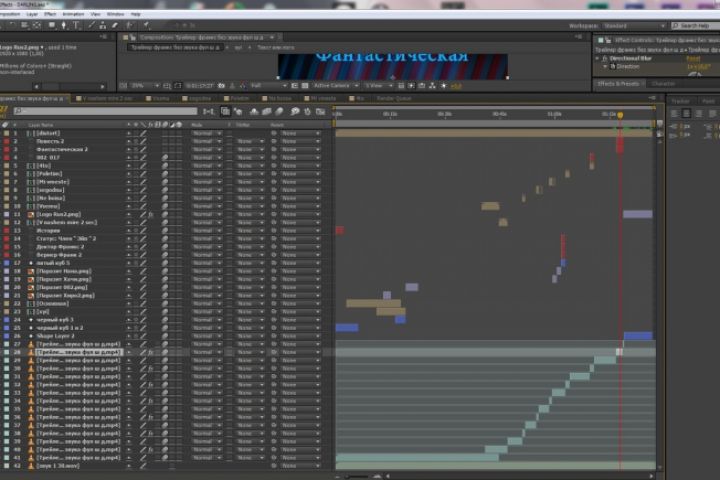The width and height of the screenshot is (720, 480).
Task: Open the viewer zoom percentage dropdown
Action: [x=145, y=86]
